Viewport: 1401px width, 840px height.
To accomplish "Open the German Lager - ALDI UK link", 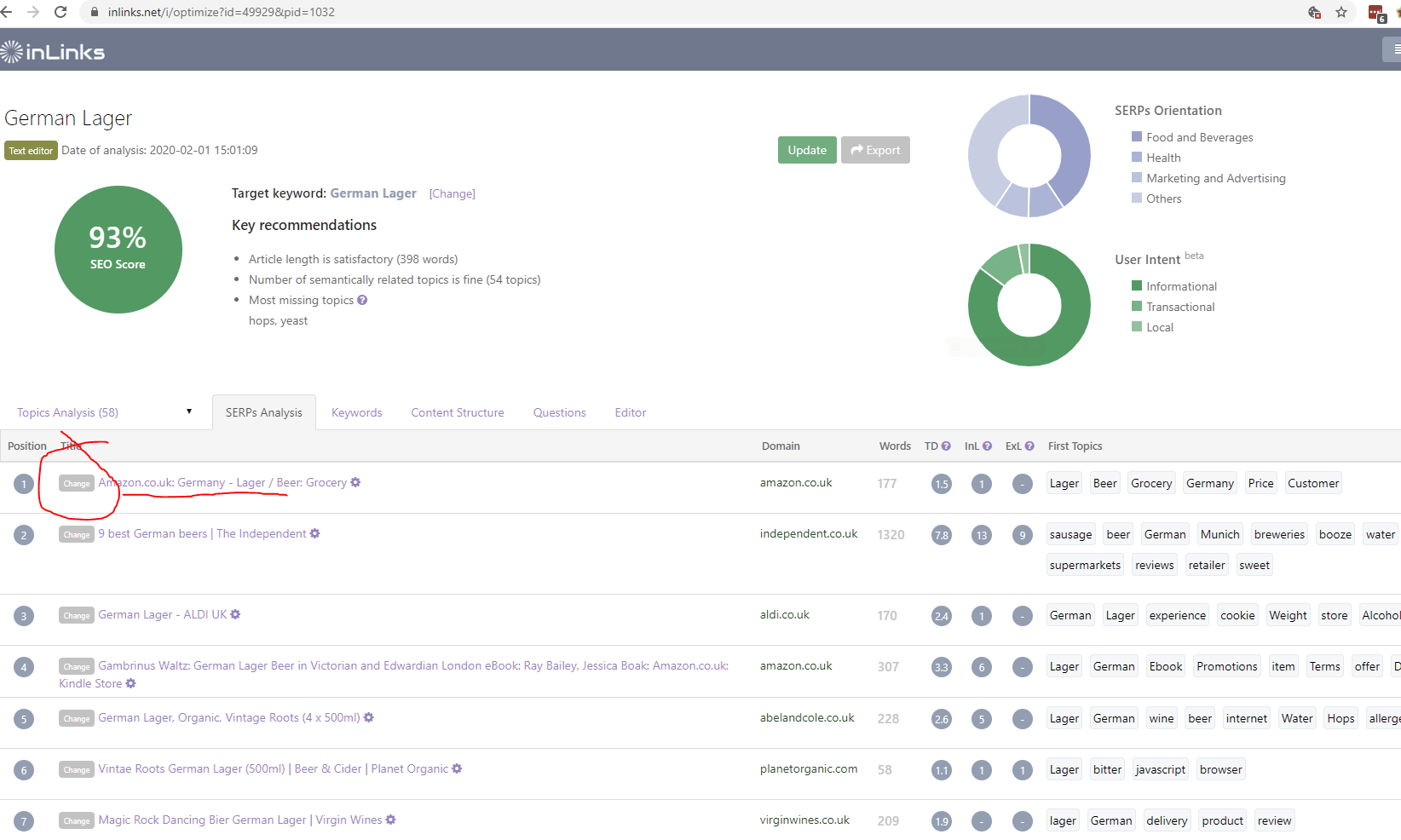I will (x=163, y=614).
